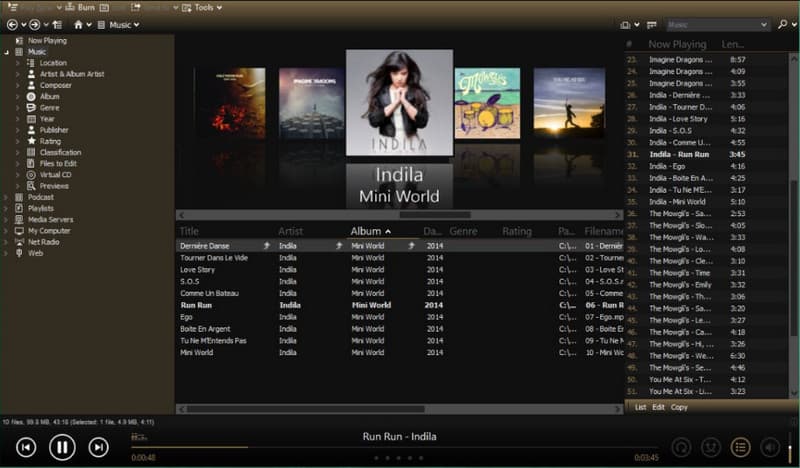800x468 pixels.
Task: Click the back navigation arrow icon
Action: (x=12, y=24)
